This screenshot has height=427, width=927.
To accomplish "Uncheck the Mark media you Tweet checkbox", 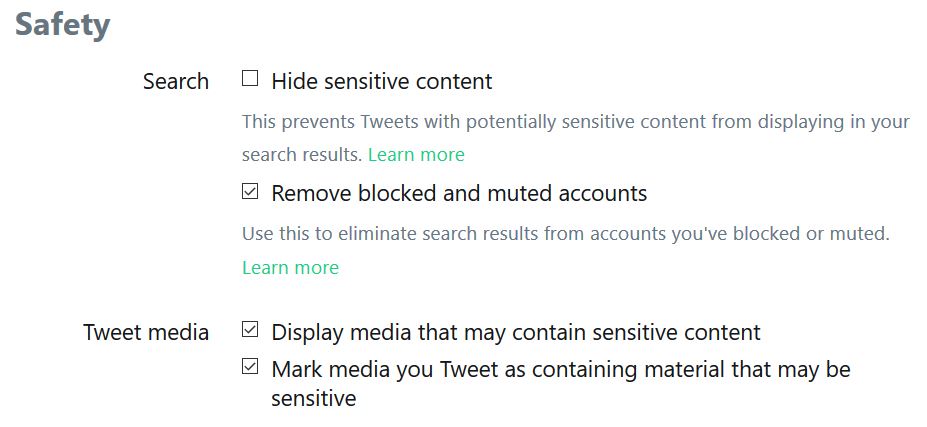I will (250, 367).
